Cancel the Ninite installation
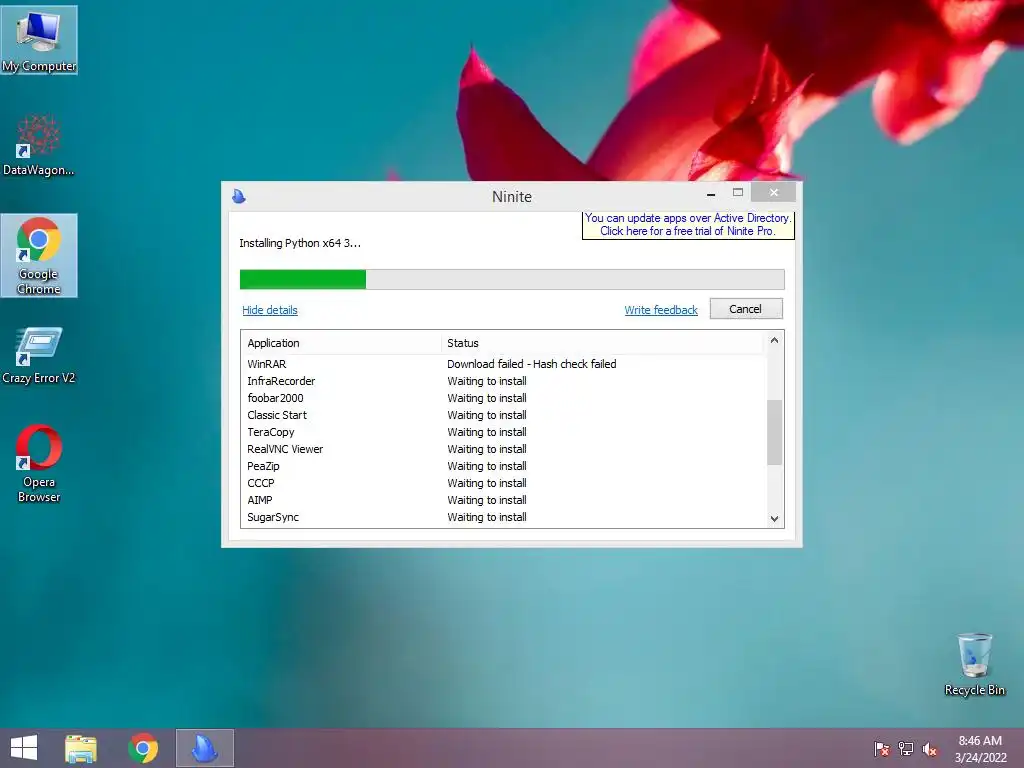Image resolution: width=1024 pixels, height=768 pixels. pos(746,309)
